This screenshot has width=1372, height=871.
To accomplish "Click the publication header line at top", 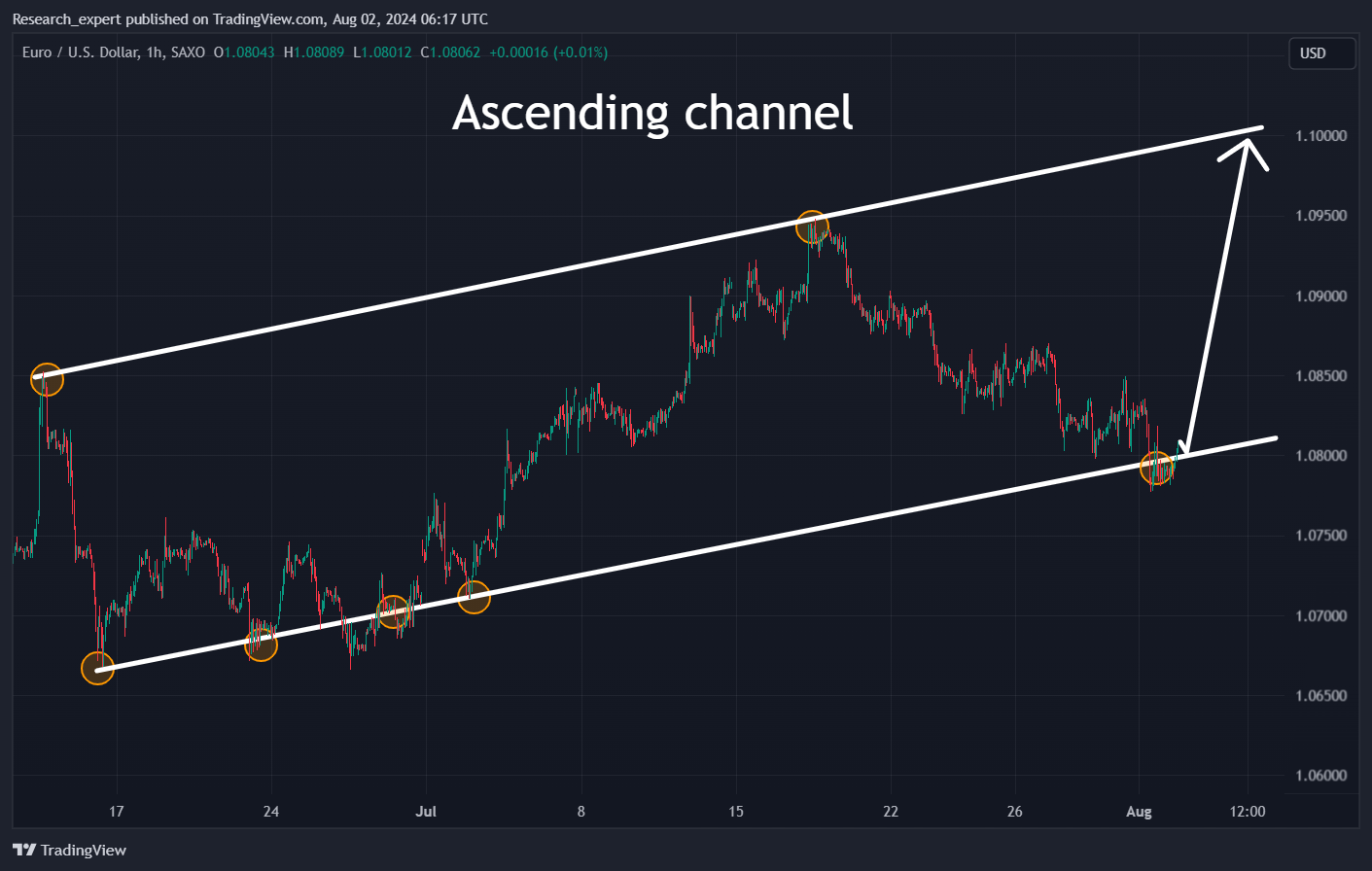I will pyautogui.click(x=251, y=19).
